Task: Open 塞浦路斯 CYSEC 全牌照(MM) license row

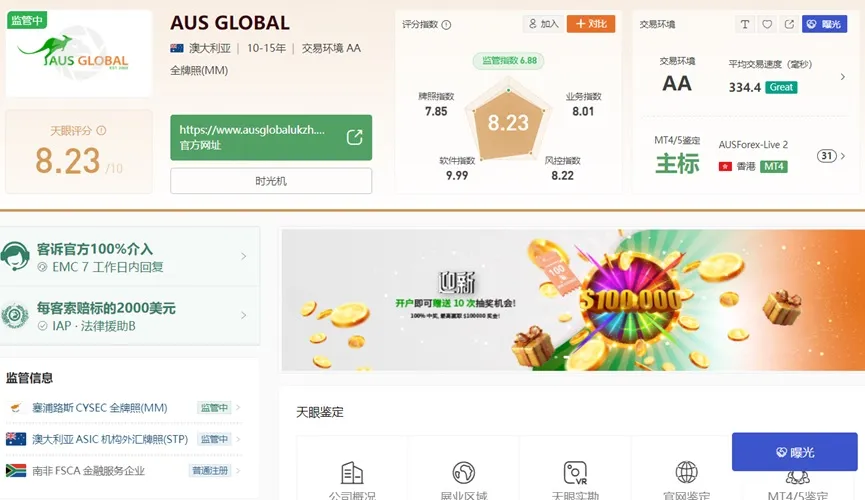Action: pos(124,408)
